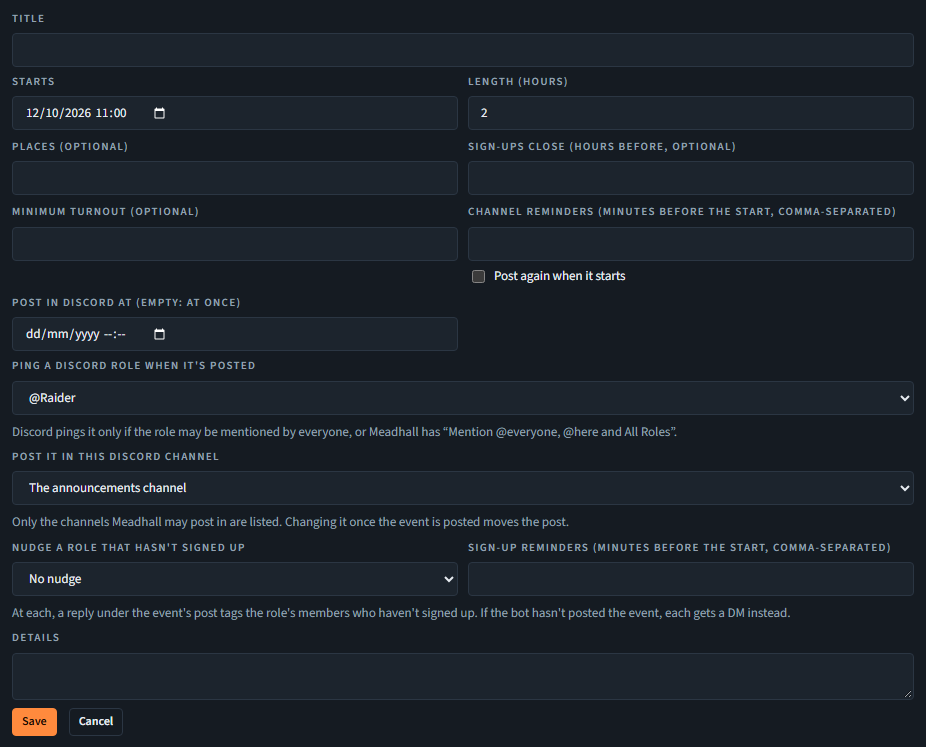Save the event form
The width and height of the screenshot is (926, 747).
point(34,722)
